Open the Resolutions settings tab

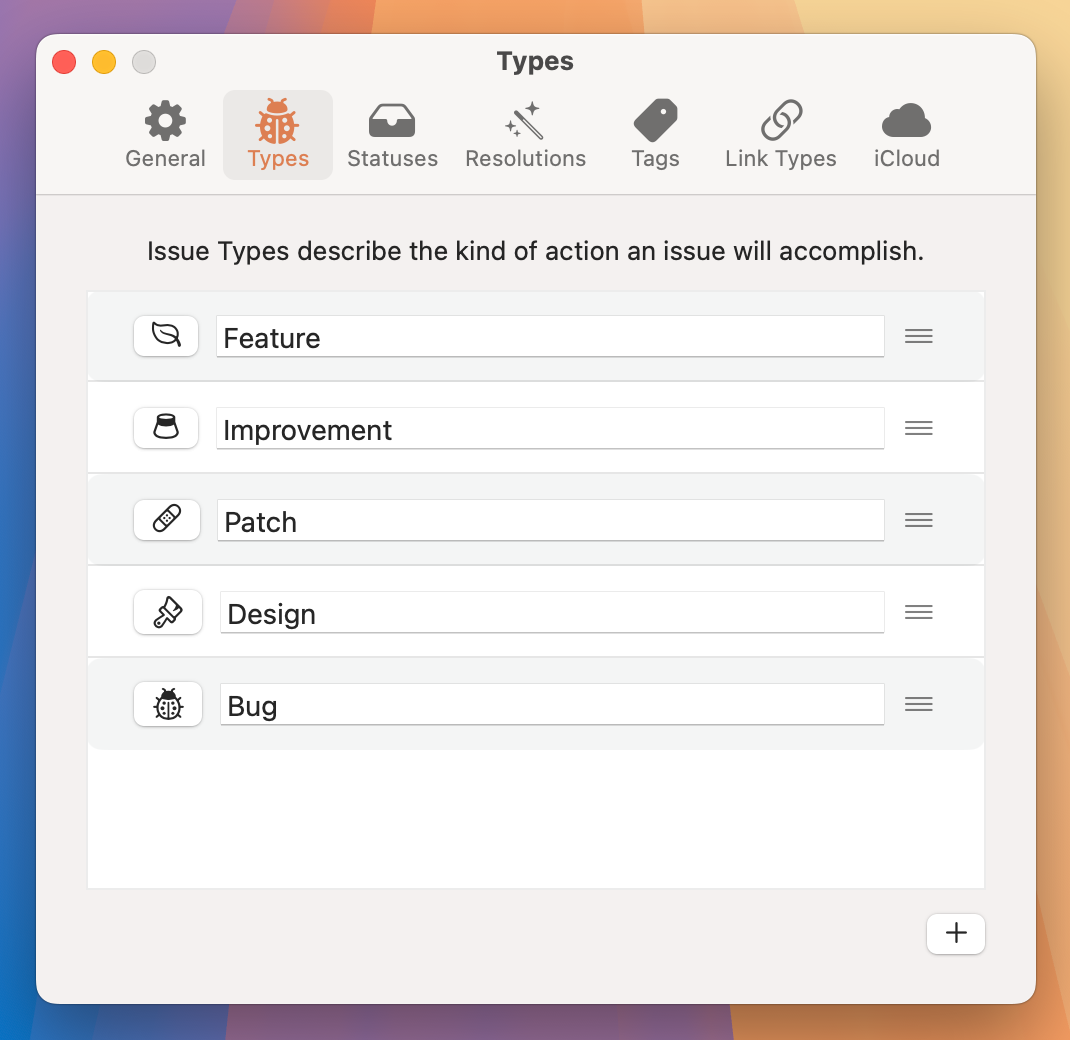click(x=525, y=135)
